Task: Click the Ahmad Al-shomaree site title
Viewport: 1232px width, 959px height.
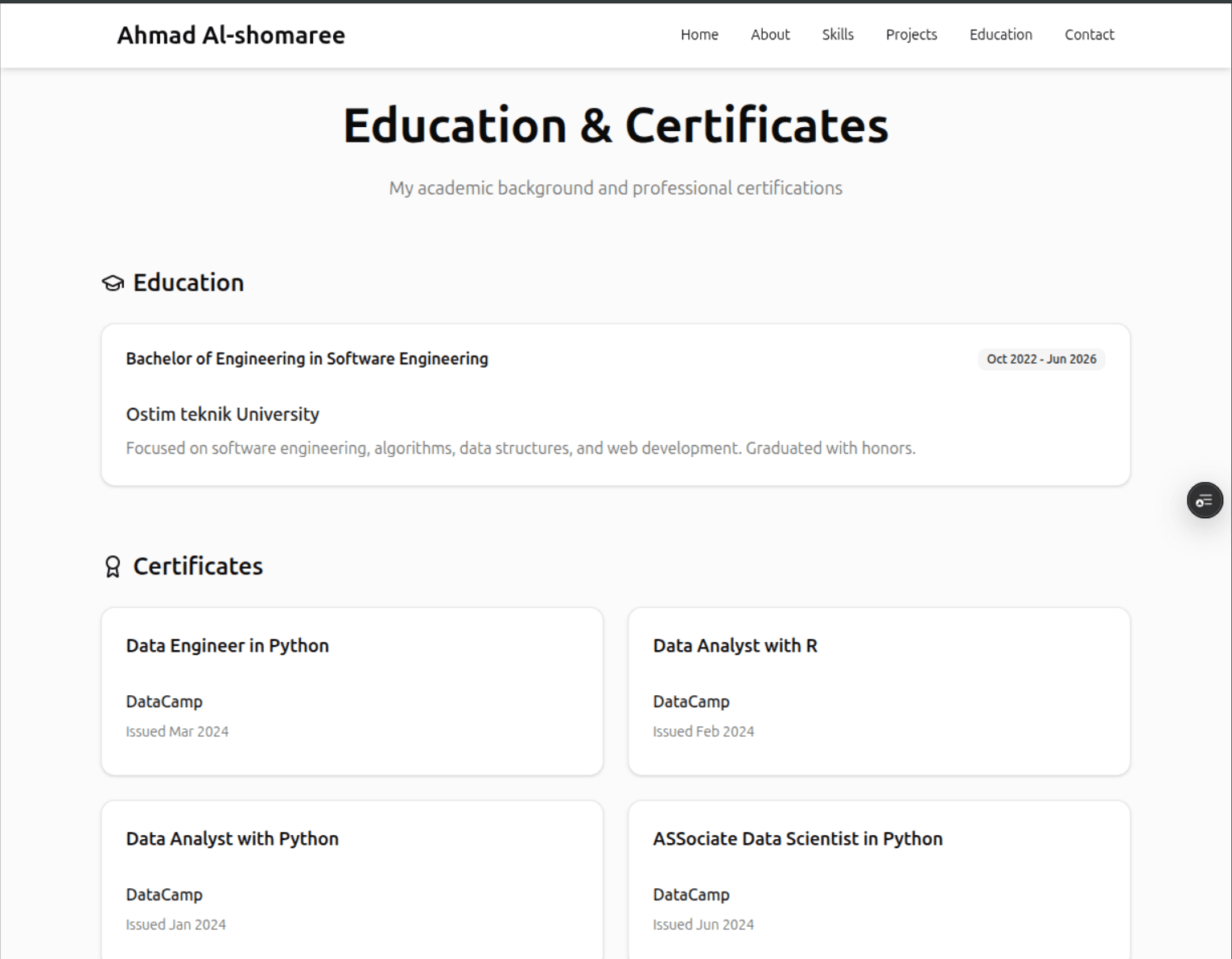Action: (231, 35)
